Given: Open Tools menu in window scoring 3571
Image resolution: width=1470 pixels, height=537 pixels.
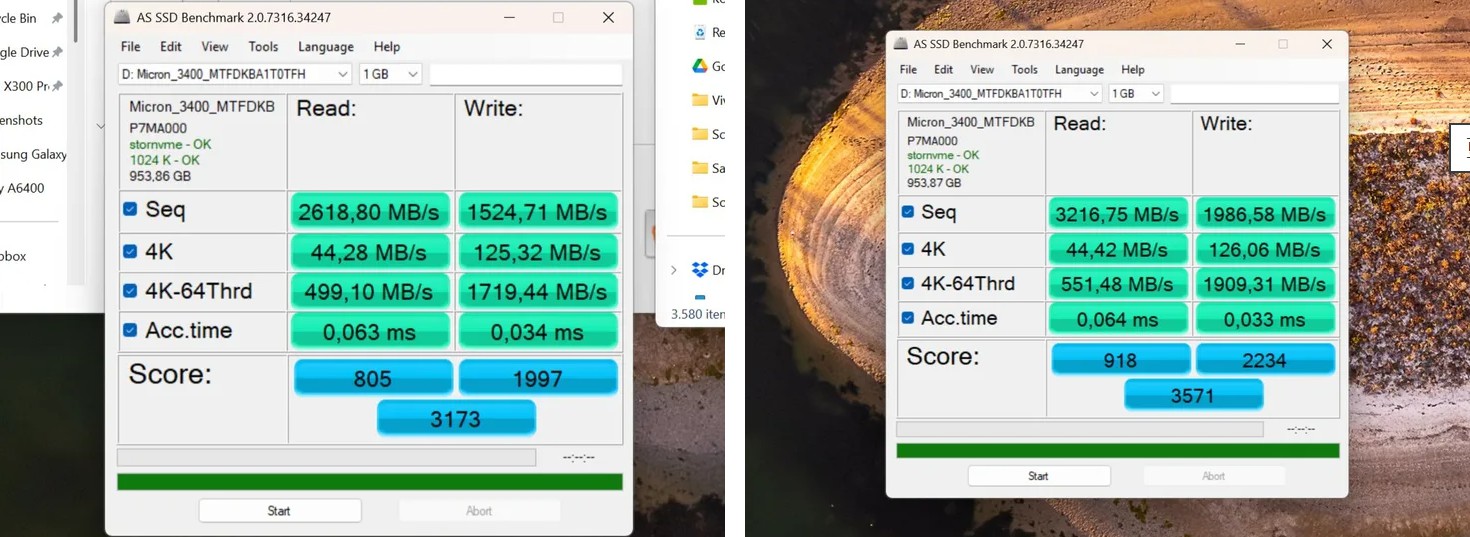Looking at the screenshot, I should point(1025,69).
